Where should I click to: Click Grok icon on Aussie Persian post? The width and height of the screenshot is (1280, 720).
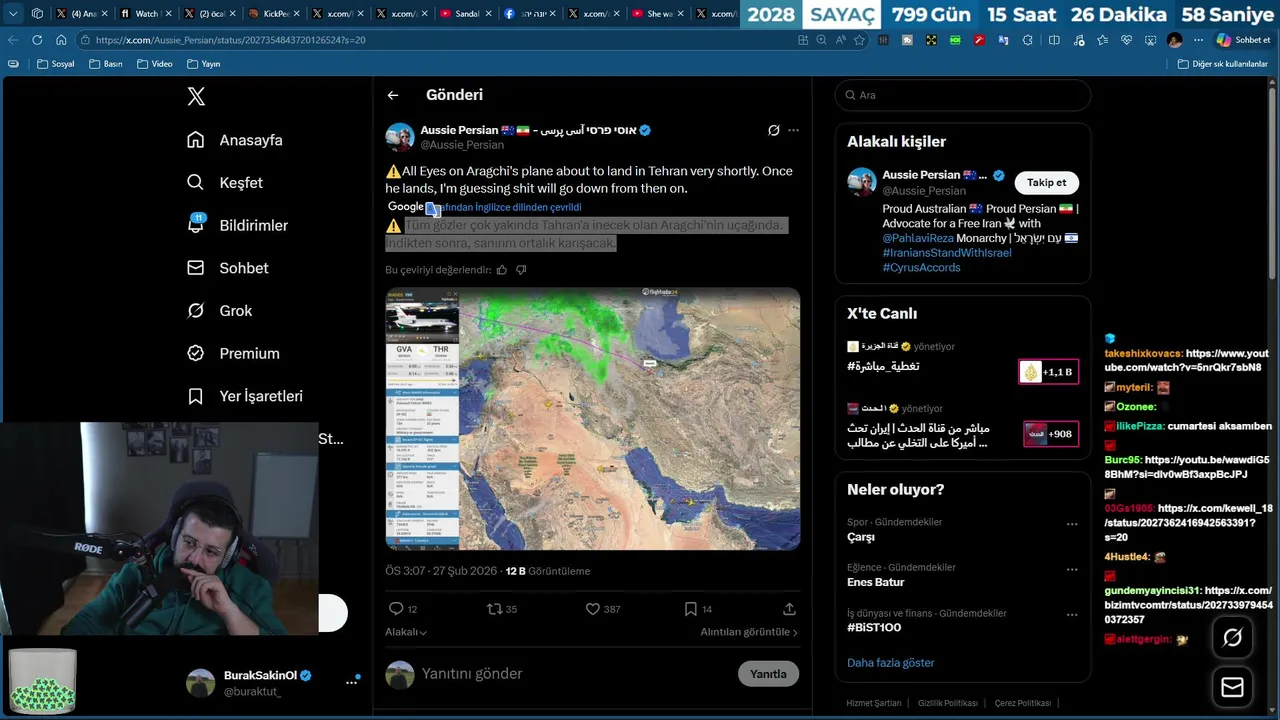pos(773,130)
